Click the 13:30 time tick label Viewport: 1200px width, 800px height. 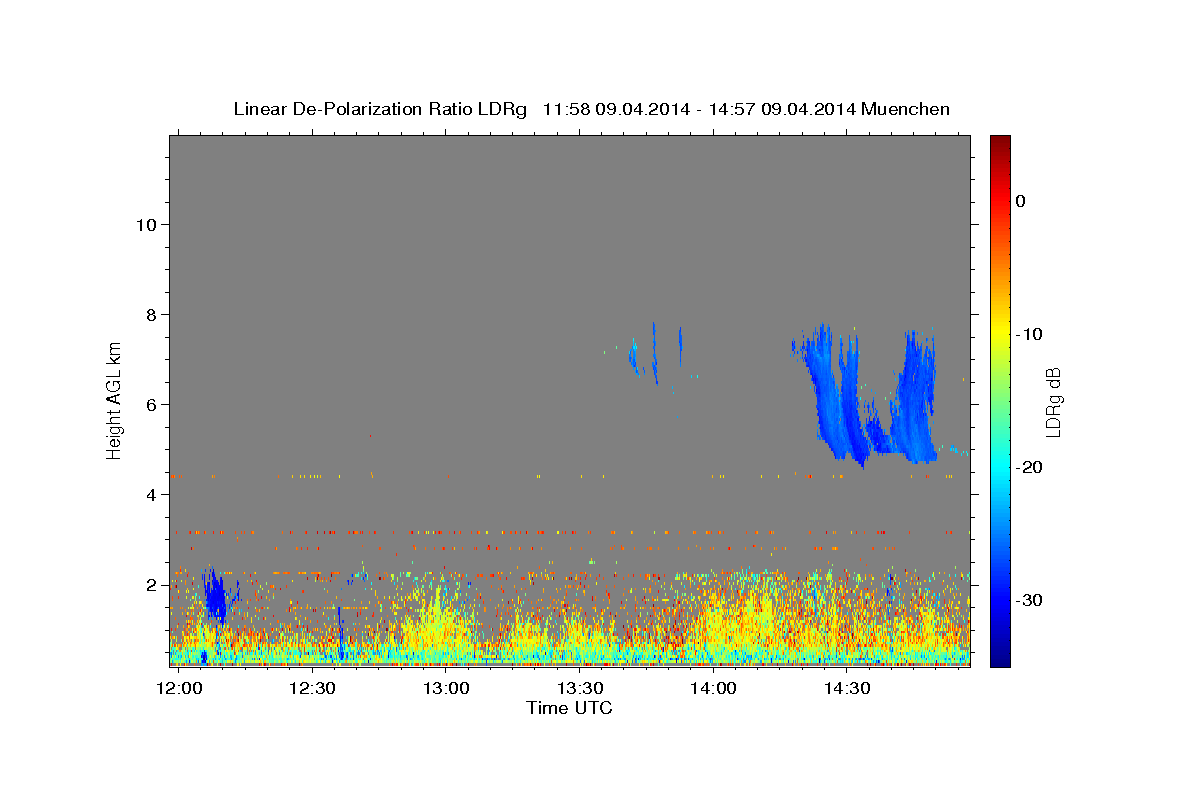coord(580,688)
